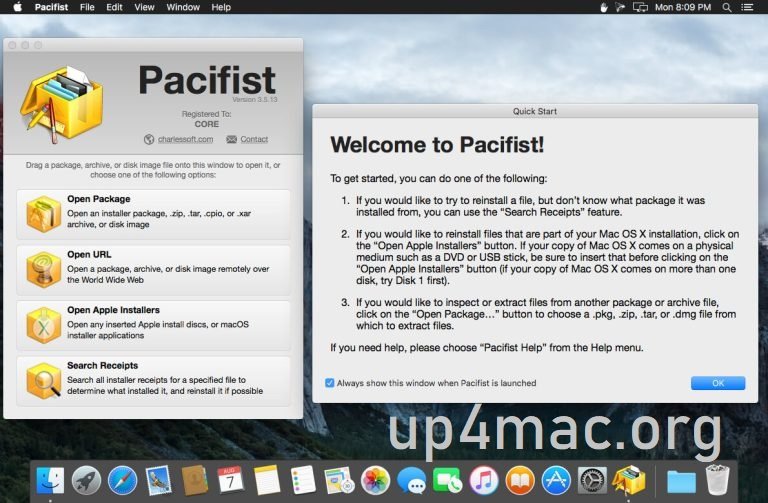Viewport: 768px width, 503px height.
Task: Open the Edit menu
Action: pos(114,7)
